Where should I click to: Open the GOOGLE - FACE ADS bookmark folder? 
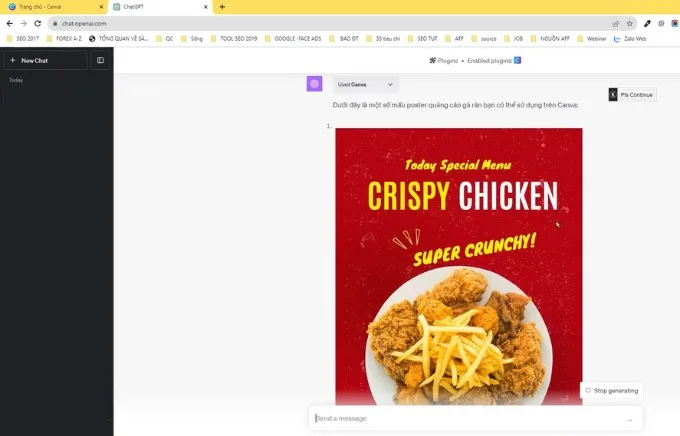pyautogui.click(x=293, y=39)
